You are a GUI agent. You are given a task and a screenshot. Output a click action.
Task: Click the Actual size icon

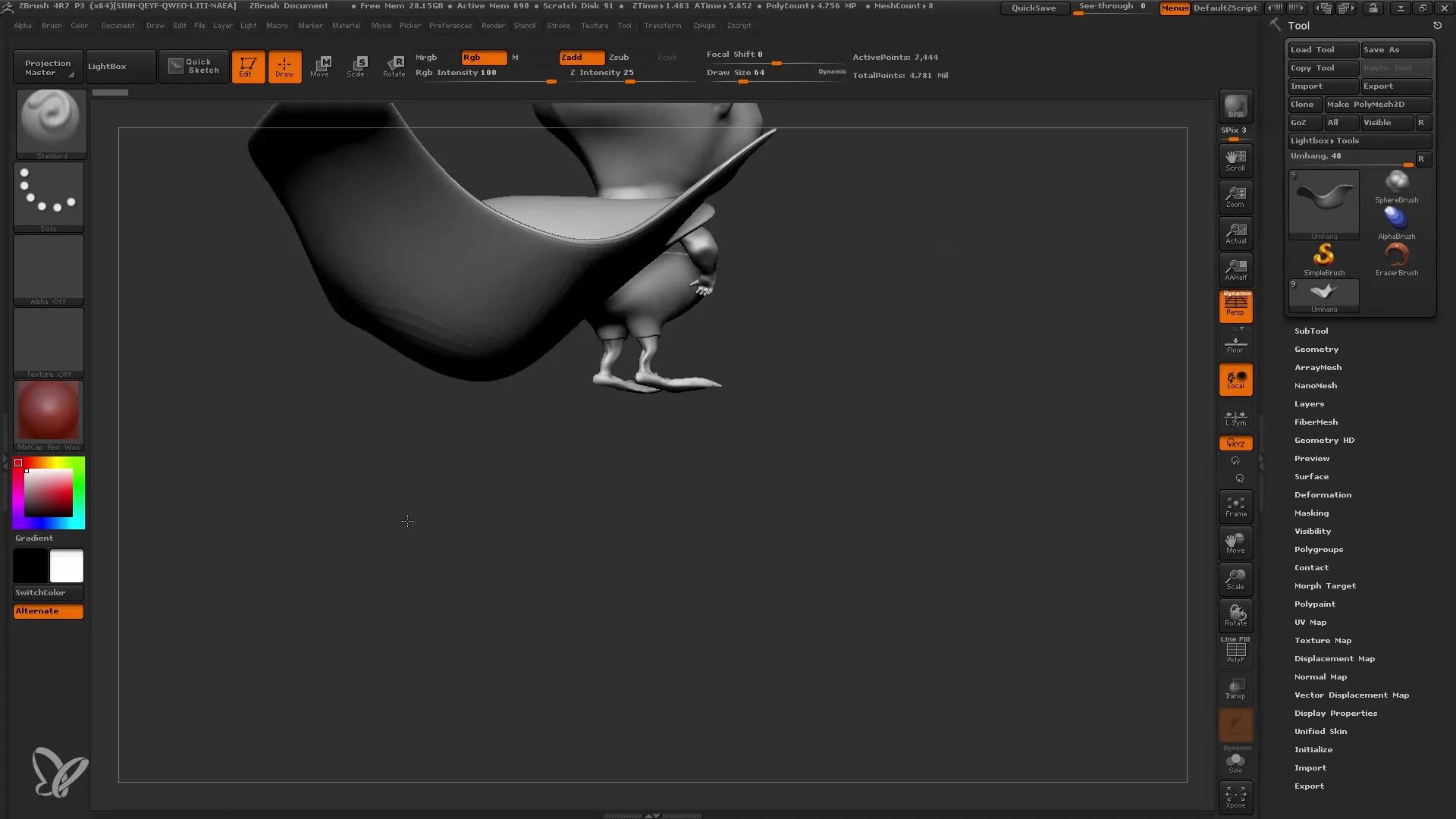[x=1235, y=234]
